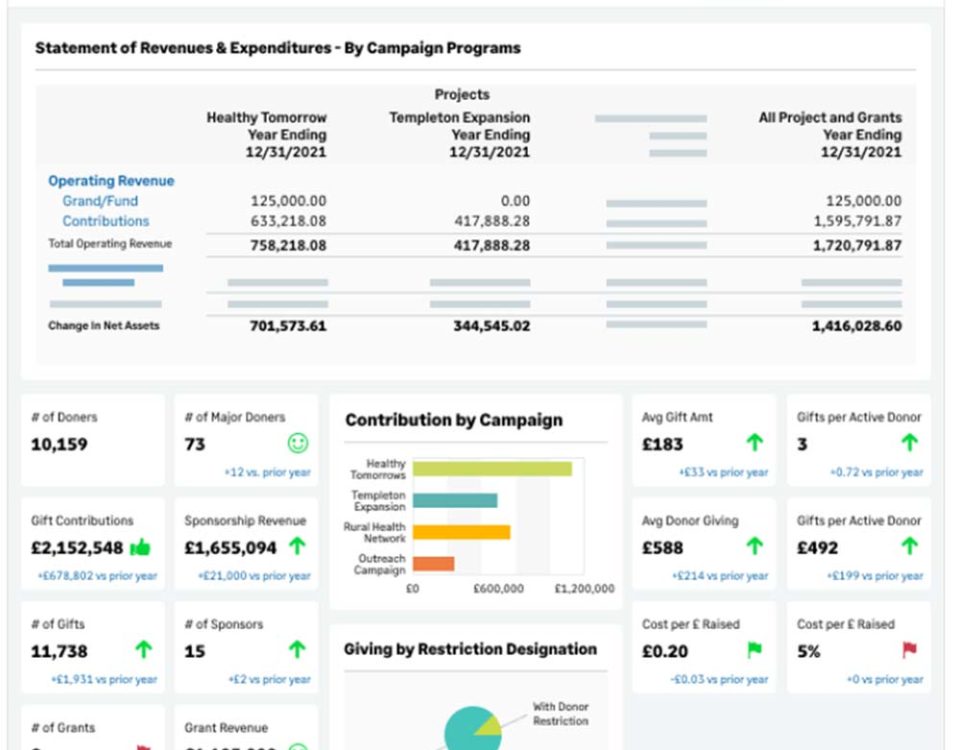Image resolution: width=960 pixels, height=750 pixels.
Task: Open the Grand/Fund row link
Action: pos(100,201)
